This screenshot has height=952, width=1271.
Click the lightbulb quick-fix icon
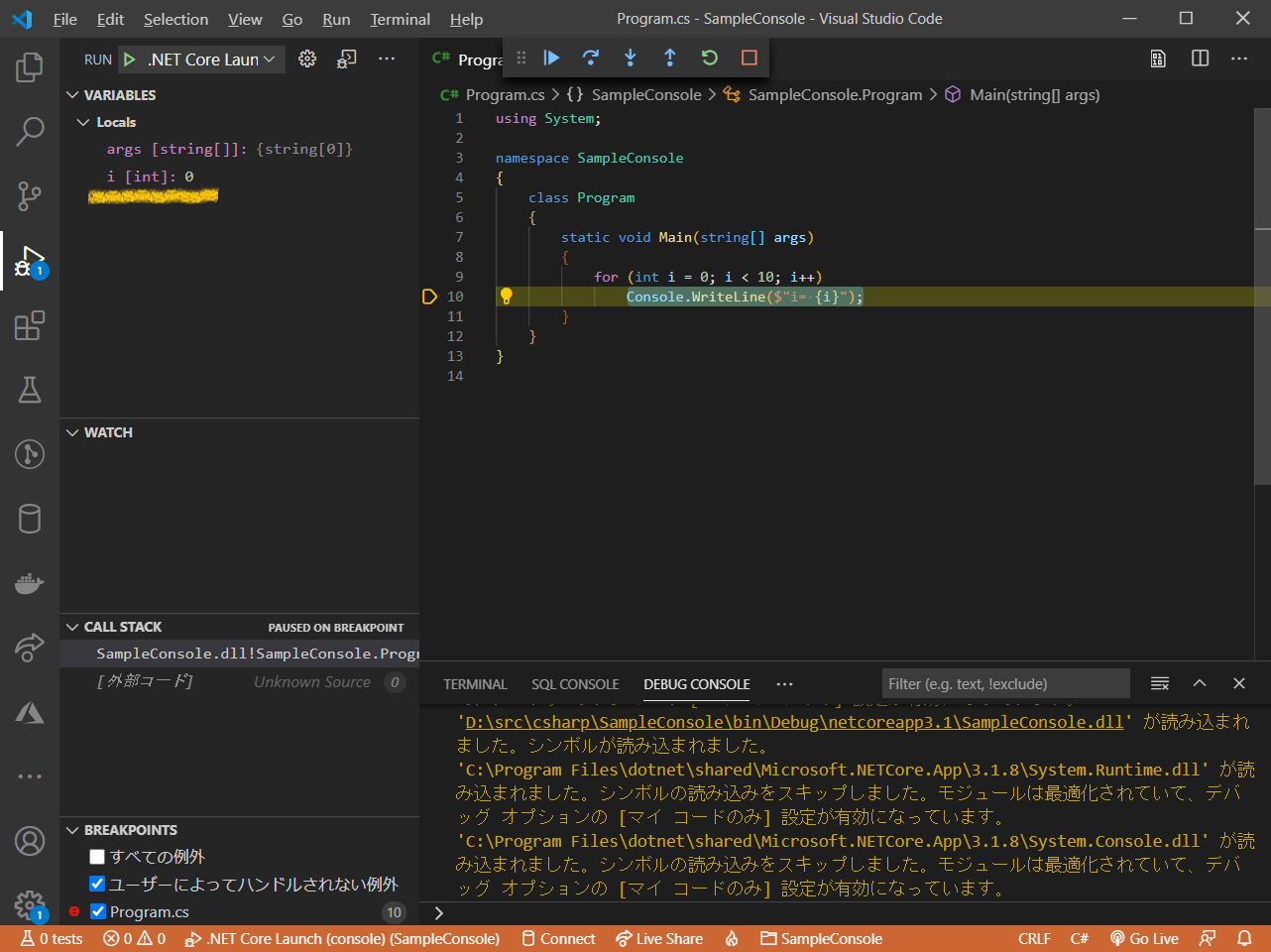[506, 296]
